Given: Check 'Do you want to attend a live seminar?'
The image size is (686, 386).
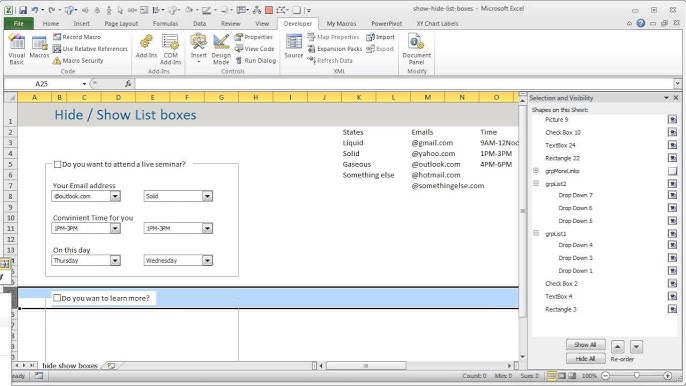Looking at the screenshot, I should tap(57, 165).
